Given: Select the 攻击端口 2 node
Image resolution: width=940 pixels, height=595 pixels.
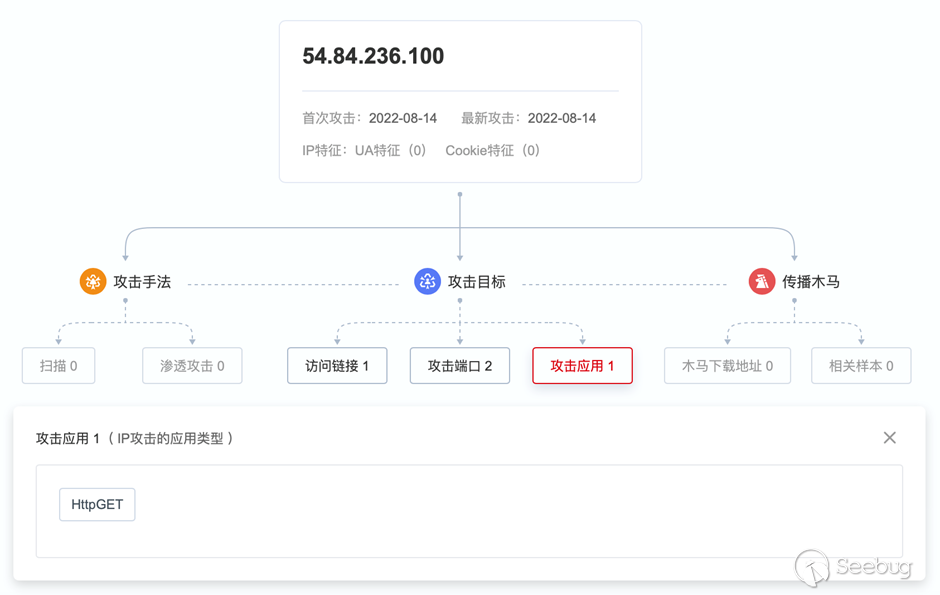Looking at the screenshot, I should point(460,366).
